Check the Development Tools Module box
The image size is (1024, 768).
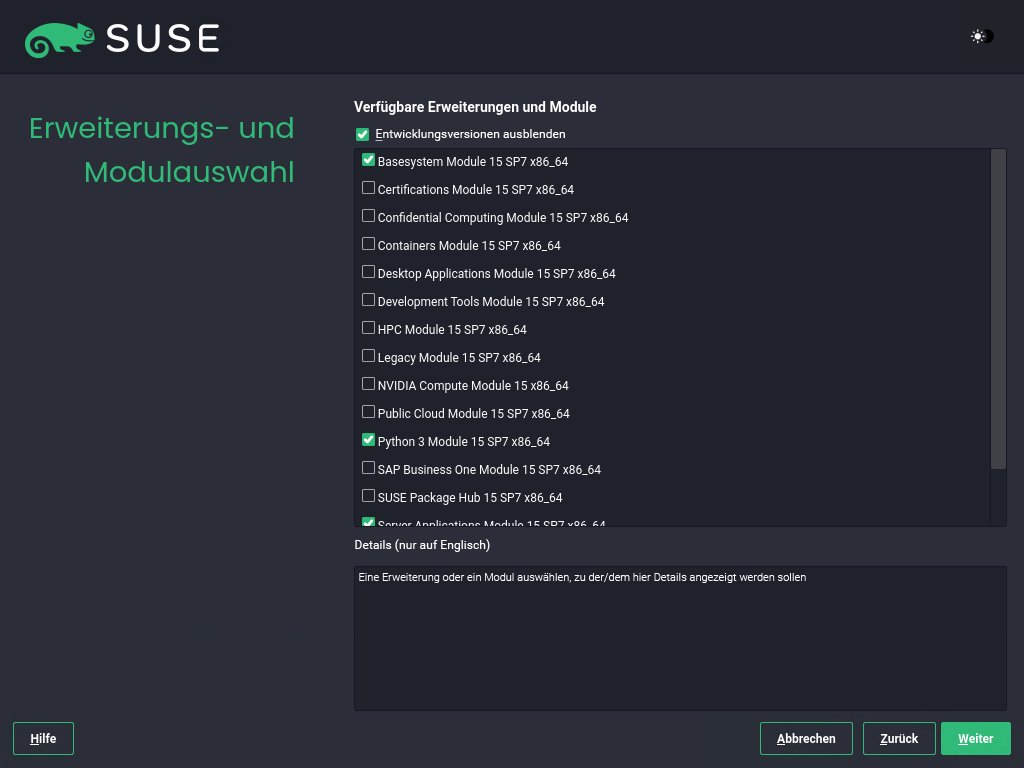click(x=368, y=300)
